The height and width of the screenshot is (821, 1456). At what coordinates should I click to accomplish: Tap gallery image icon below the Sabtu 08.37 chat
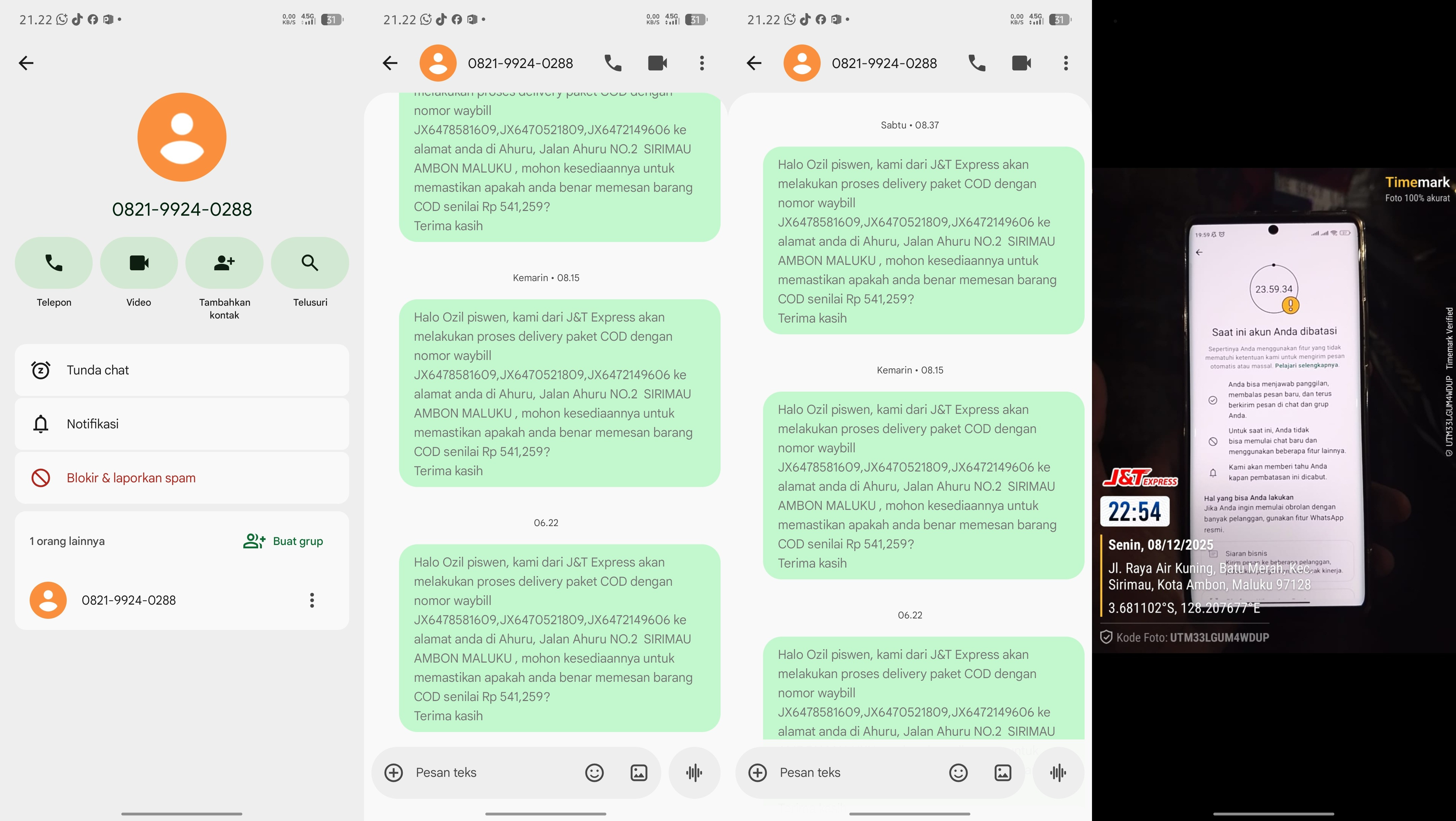pos(1003,772)
